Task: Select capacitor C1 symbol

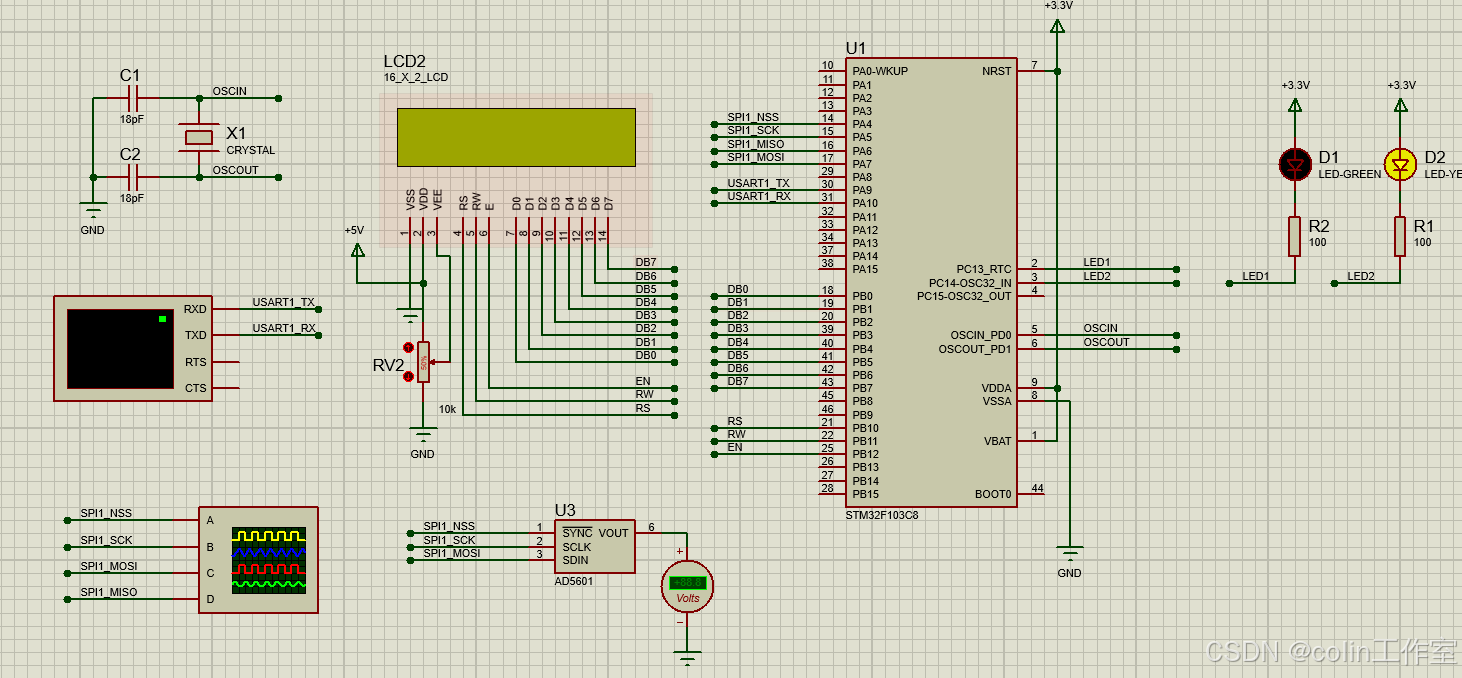Action: (x=135, y=98)
